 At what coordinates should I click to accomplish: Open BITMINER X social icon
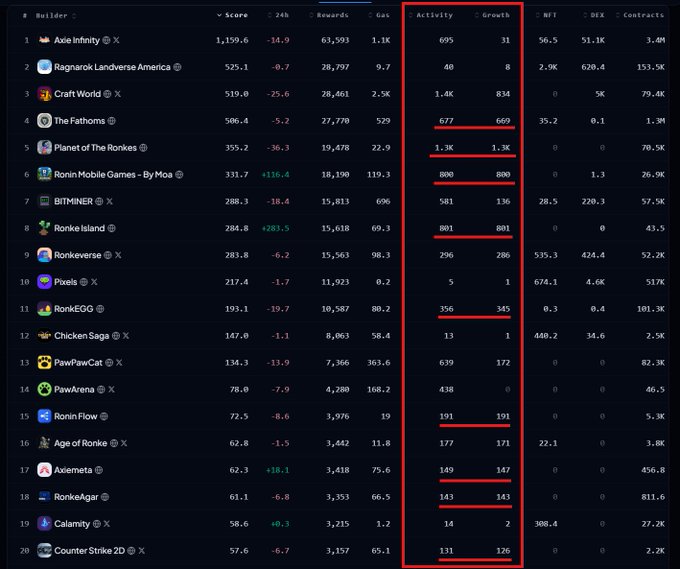point(109,202)
